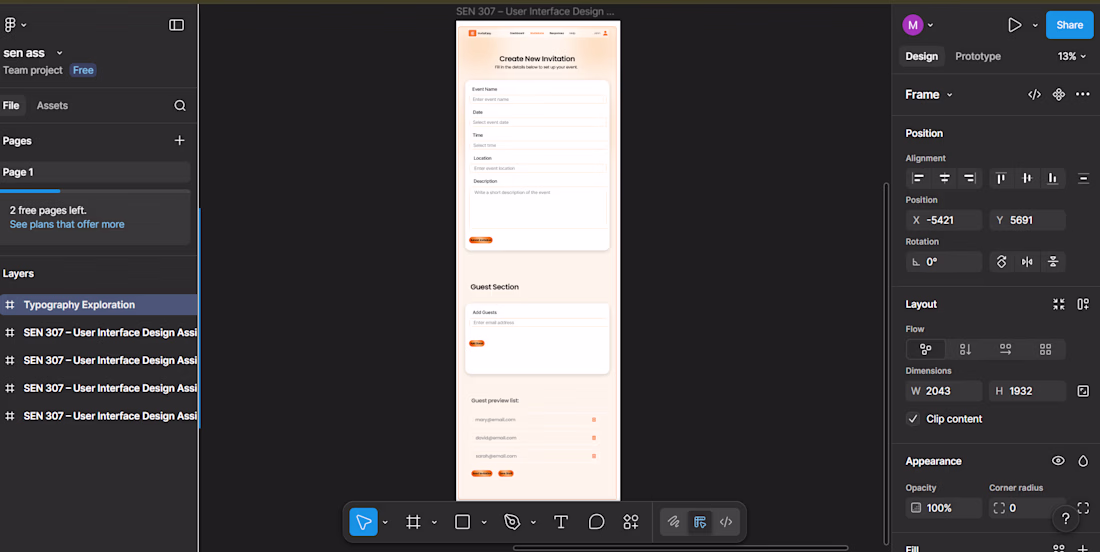The image size is (1100, 552).
Task: Click the Present play icon
Action: [1014, 25]
